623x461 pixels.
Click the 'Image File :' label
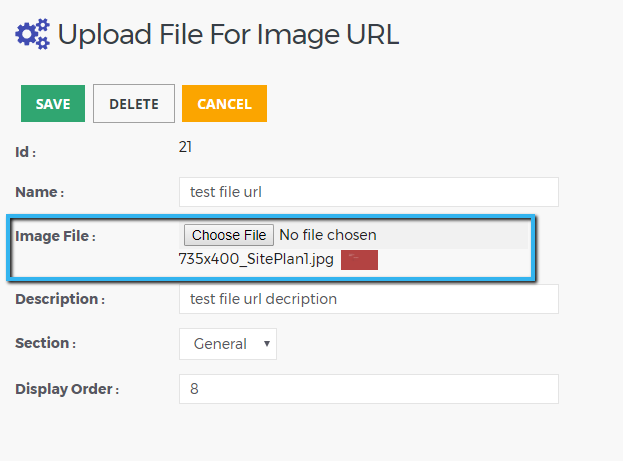[x=55, y=236]
